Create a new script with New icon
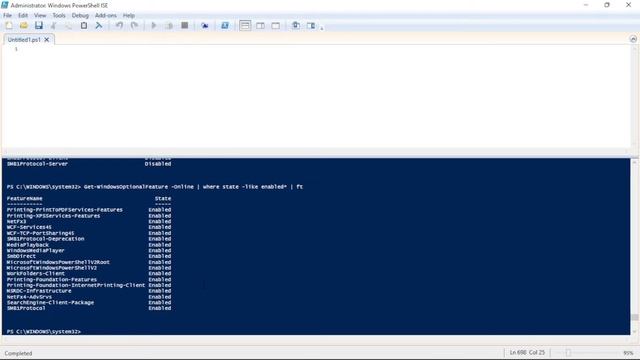Screen dimensions: 640x360 [x=9, y=25]
